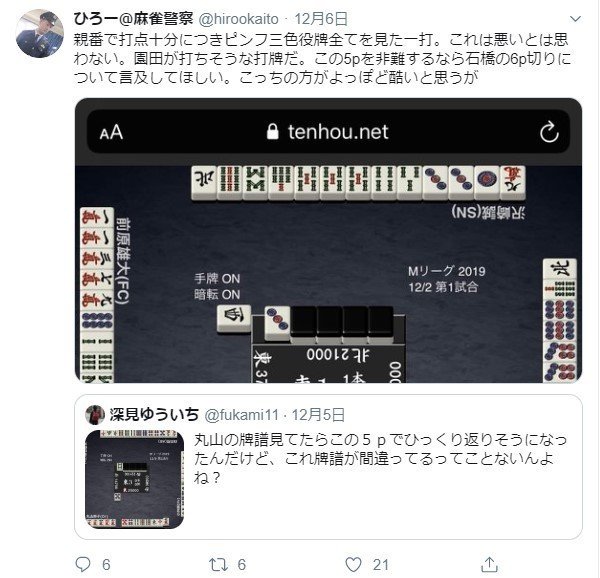The image size is (600, 578).
Task: Click the 12月5日 quoted tweet date
Action: pyautogui.click(x=318, y=415)
